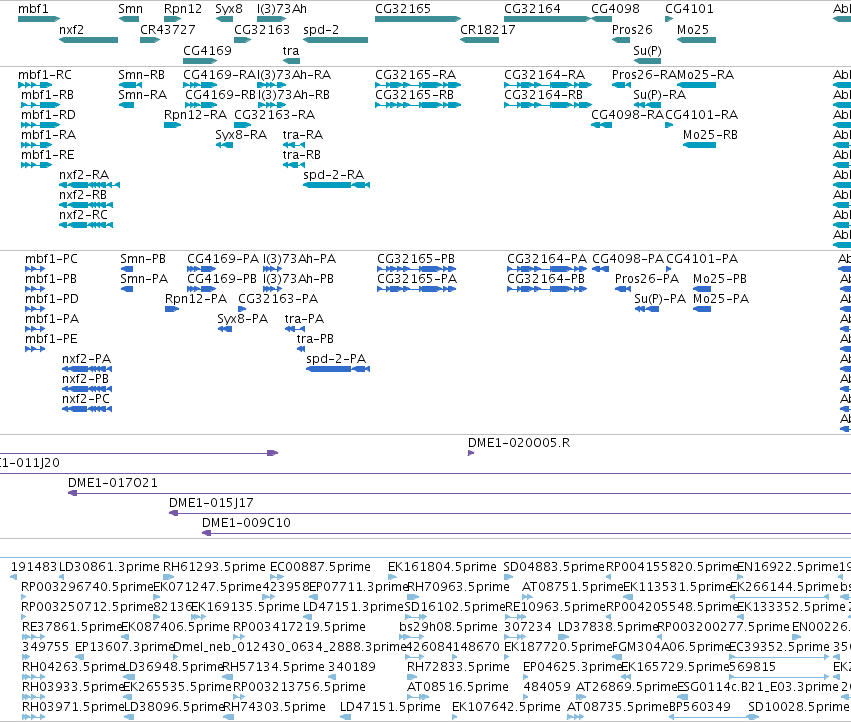The height and width of the screenshot is (722, 851).
Task: Click the CG32164 gene bar
Action: point(547,19)
